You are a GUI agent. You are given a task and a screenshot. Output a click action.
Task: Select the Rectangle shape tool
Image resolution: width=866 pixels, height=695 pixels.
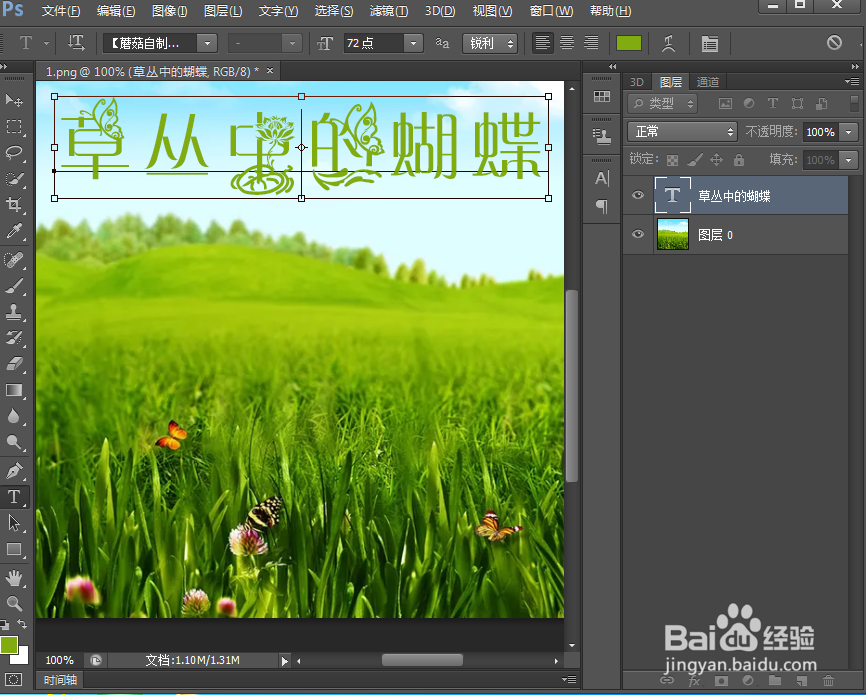pyautogui.click(x=14, y=549)
